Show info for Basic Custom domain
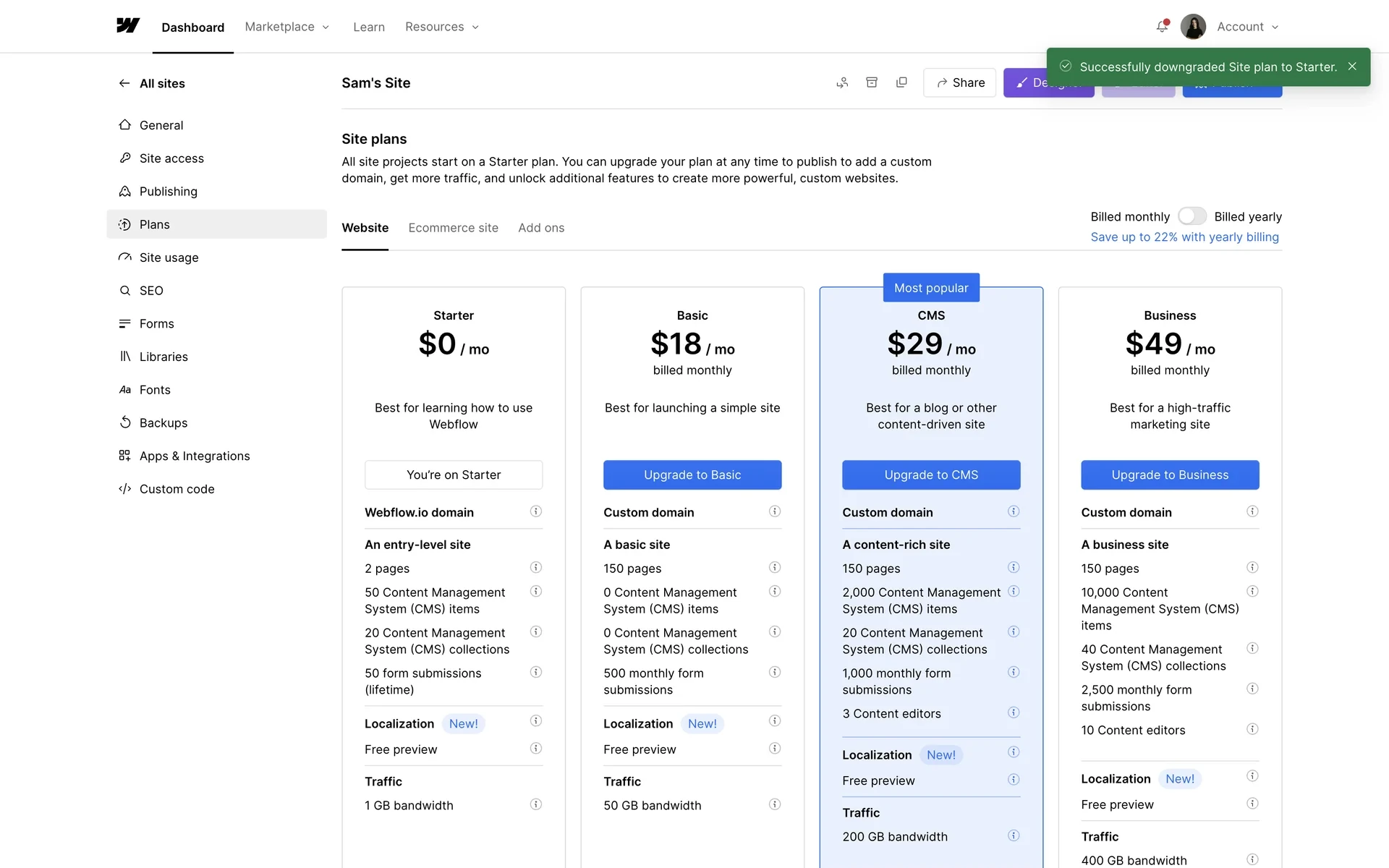 coord(775,511)
